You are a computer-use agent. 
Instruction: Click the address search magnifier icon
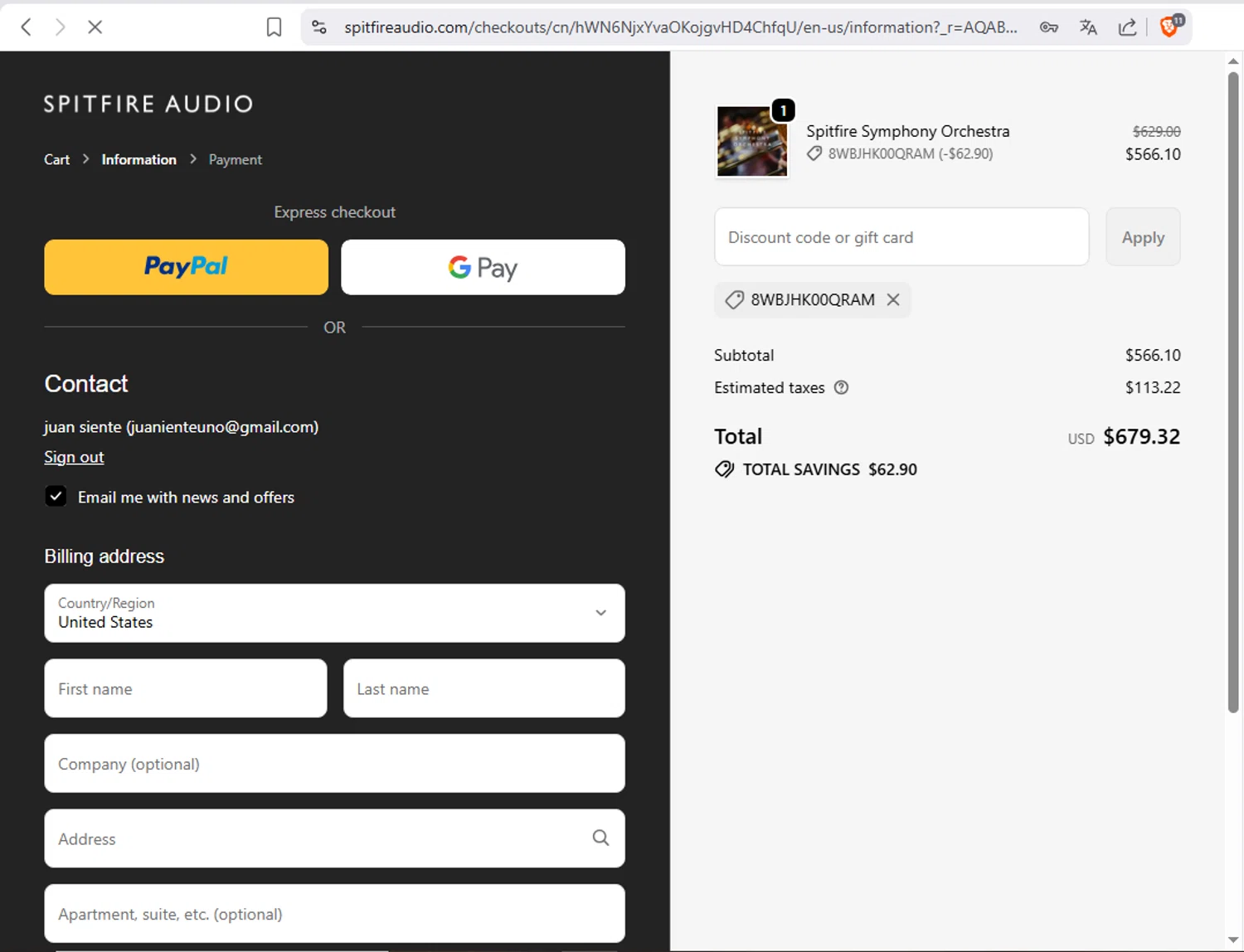click(600, 838)
